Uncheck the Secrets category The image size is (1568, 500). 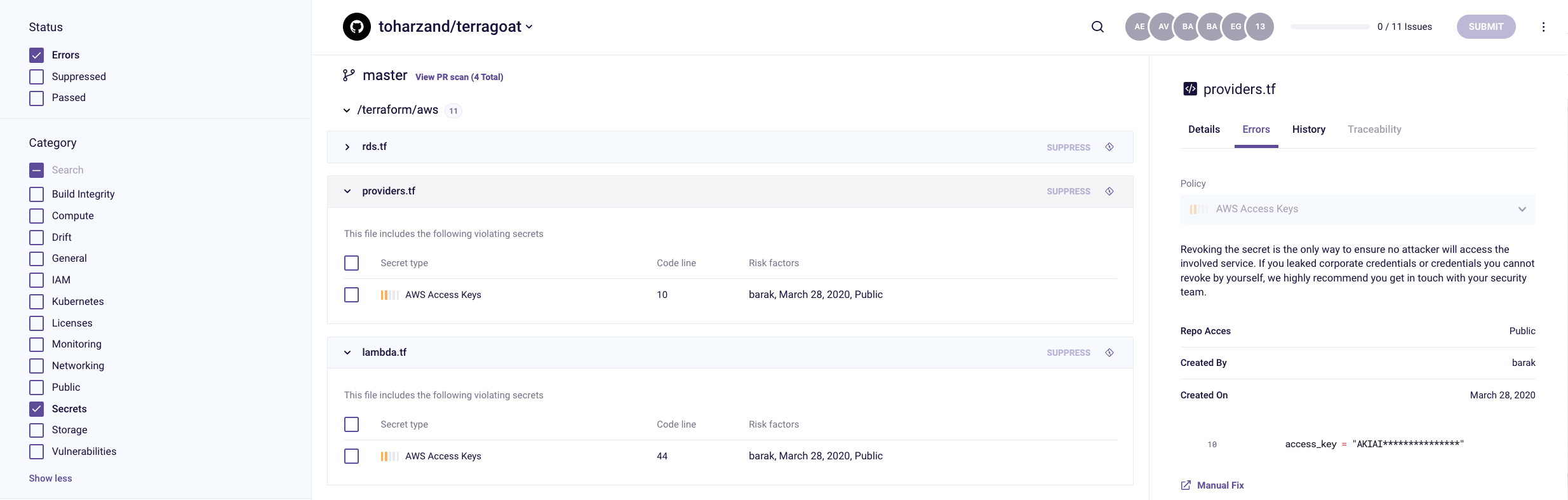tap(37, 409)
